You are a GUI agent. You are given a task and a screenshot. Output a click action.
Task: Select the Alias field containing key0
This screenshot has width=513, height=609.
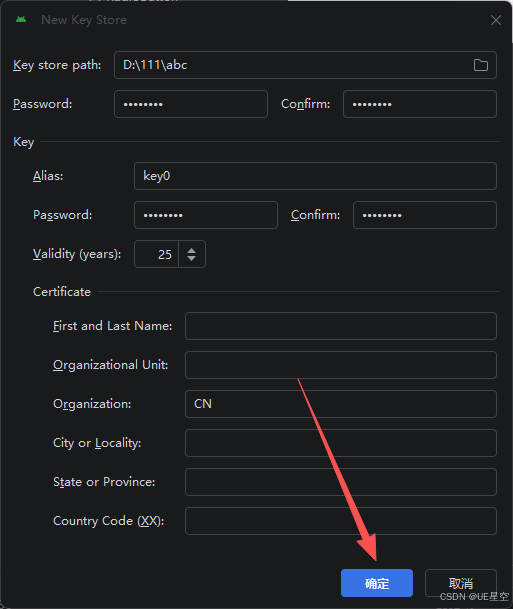point(315,176)
